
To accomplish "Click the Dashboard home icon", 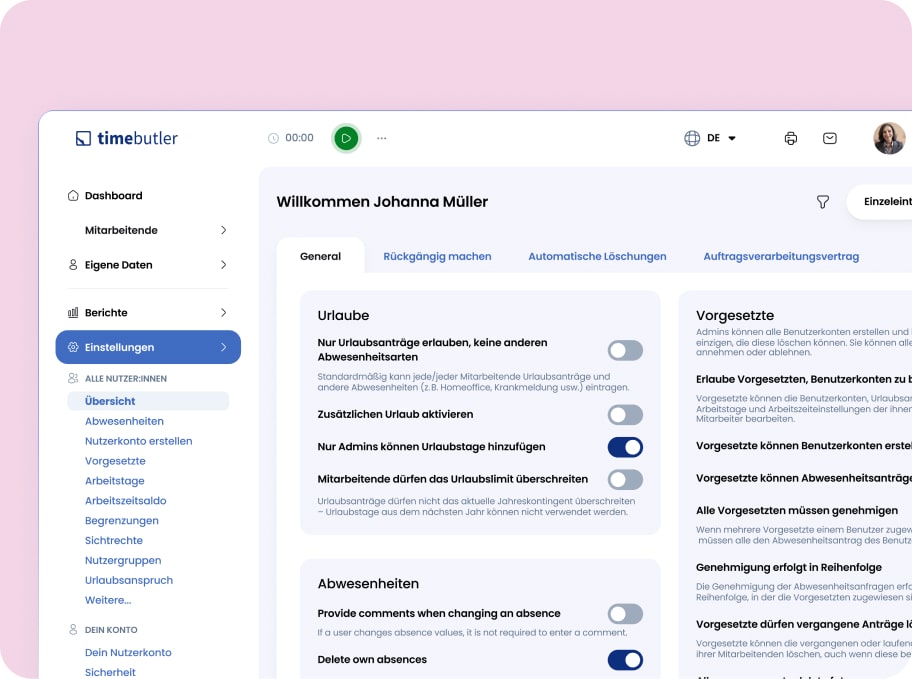I will point(73,196).
